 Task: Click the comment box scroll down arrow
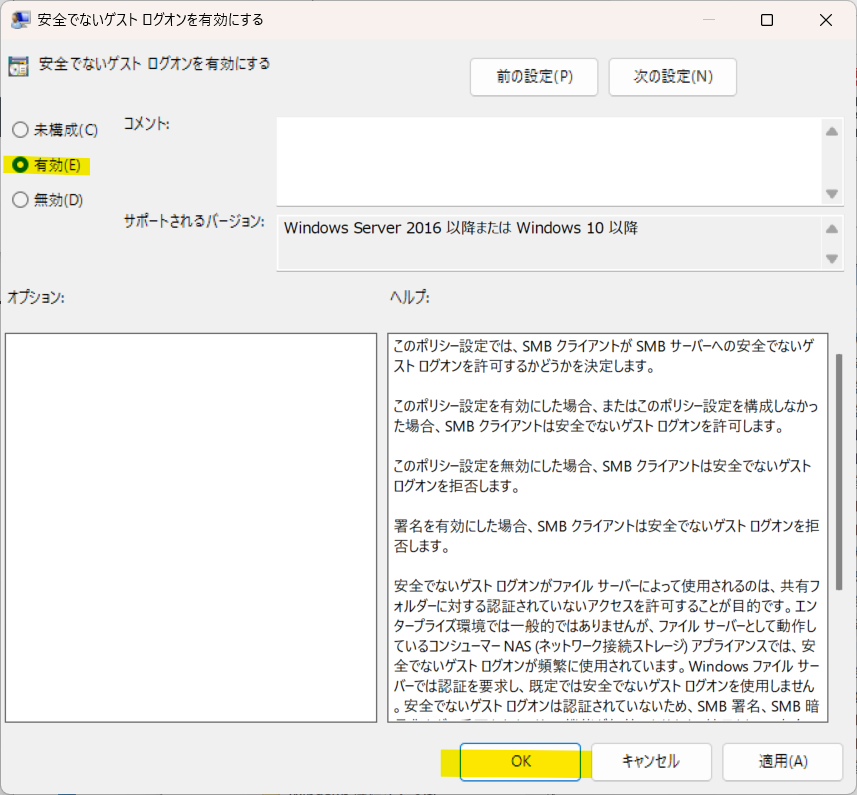tap(831, 194)
